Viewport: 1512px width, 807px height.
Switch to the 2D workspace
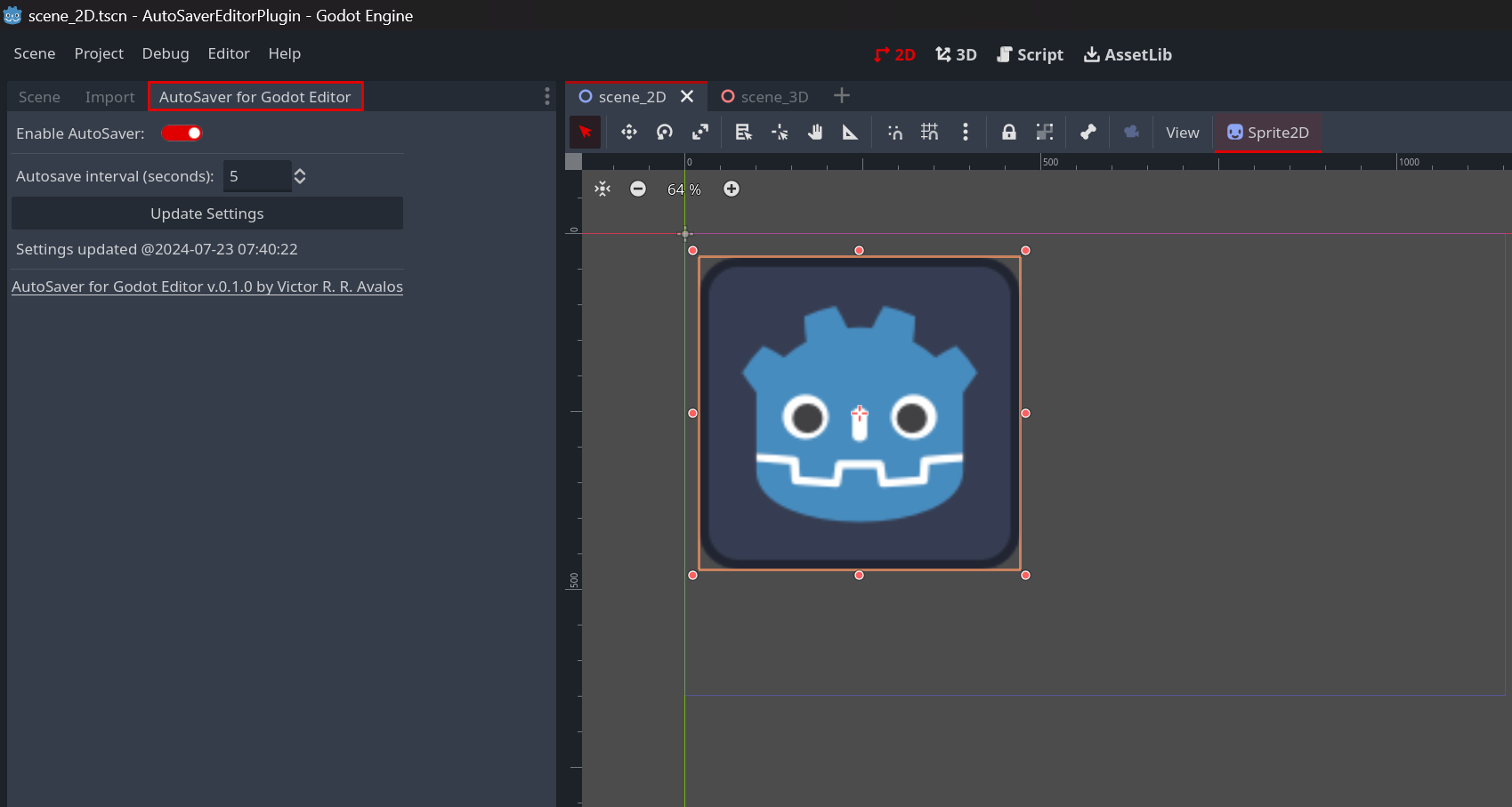tap(895, 54)
